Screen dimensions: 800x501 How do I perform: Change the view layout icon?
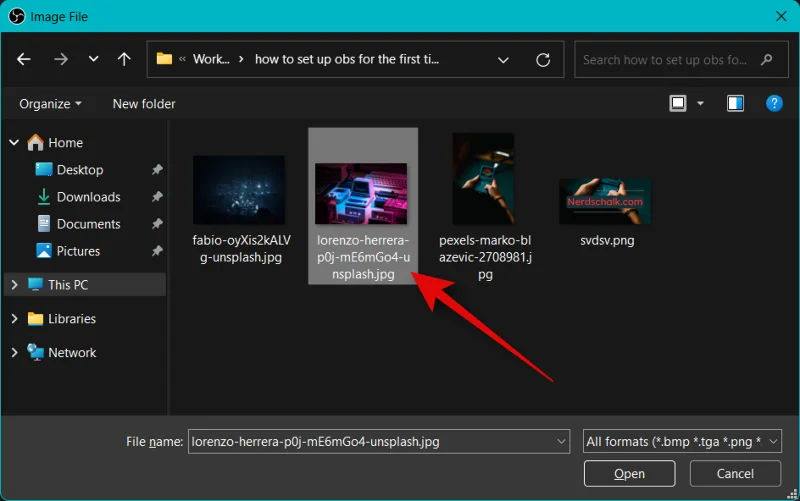pos(678,104)
